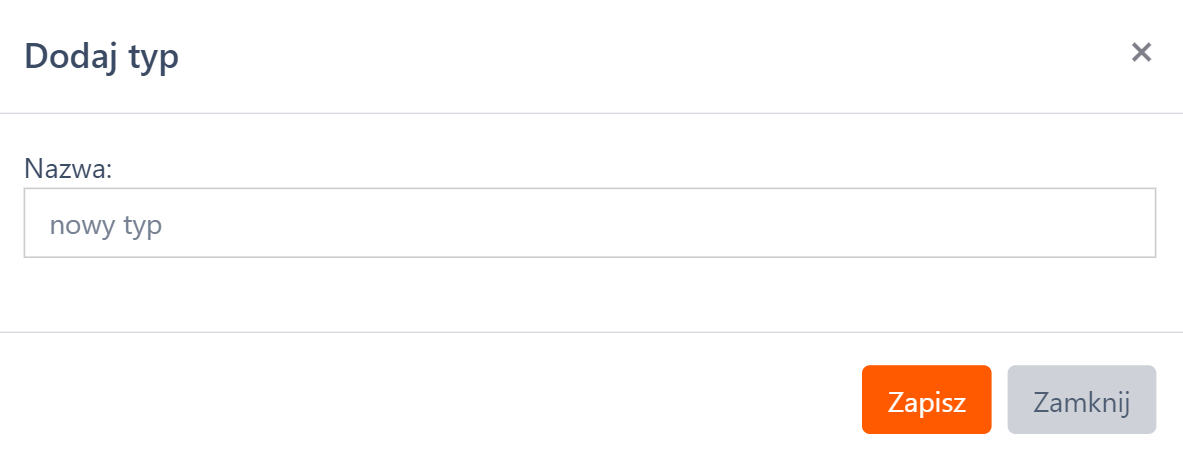Cancel adding type with Zamknij button
1183x462 pixels.
1081,400
